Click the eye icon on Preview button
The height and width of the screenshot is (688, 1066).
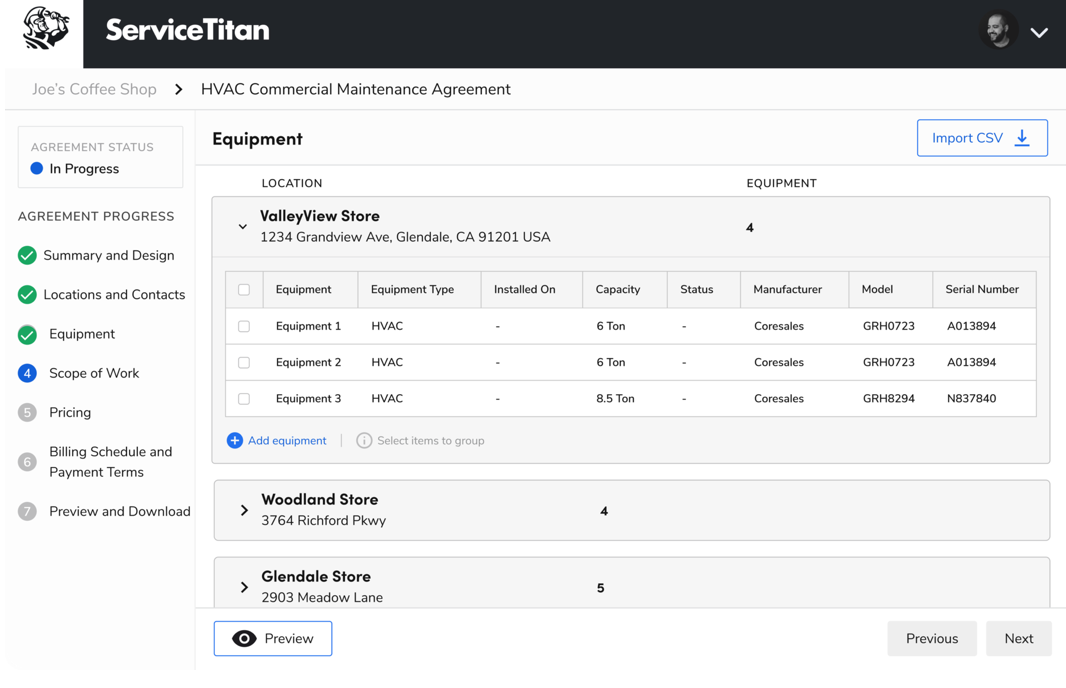click(244, 638)
